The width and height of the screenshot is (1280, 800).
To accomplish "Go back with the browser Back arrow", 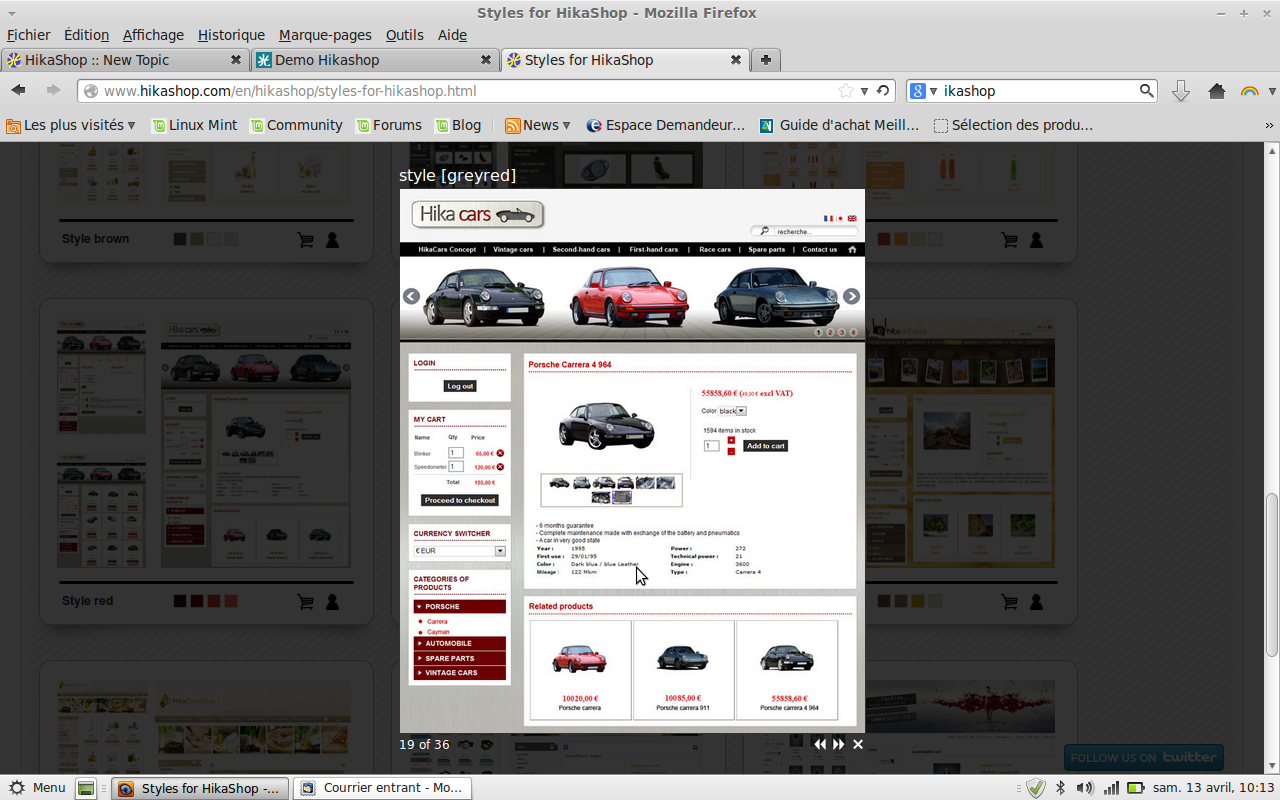I will coord(19,90).
